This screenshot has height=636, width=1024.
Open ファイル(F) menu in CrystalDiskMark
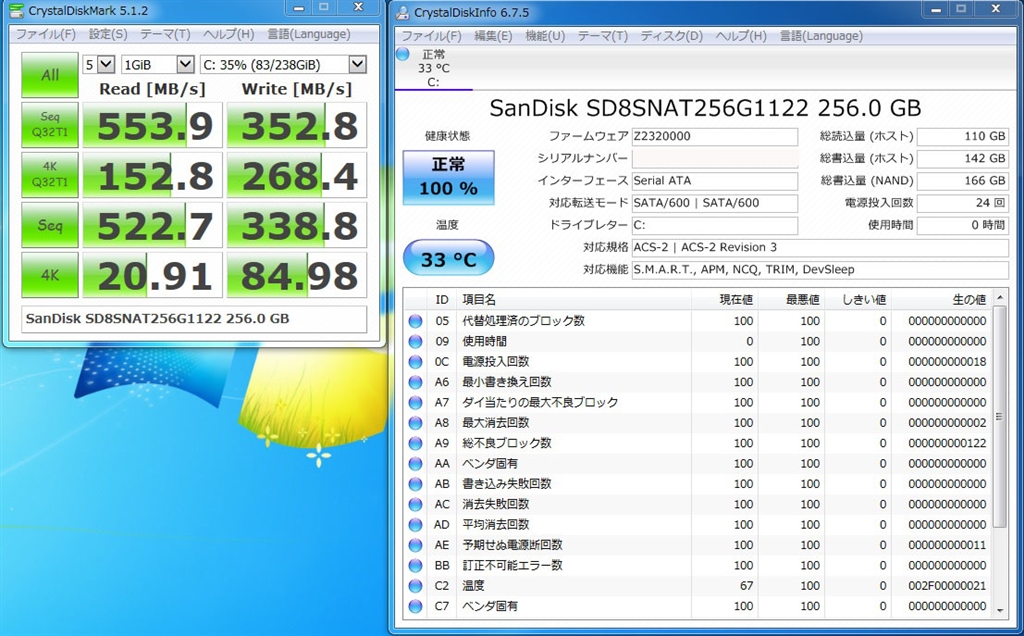(x=46, y=34)
